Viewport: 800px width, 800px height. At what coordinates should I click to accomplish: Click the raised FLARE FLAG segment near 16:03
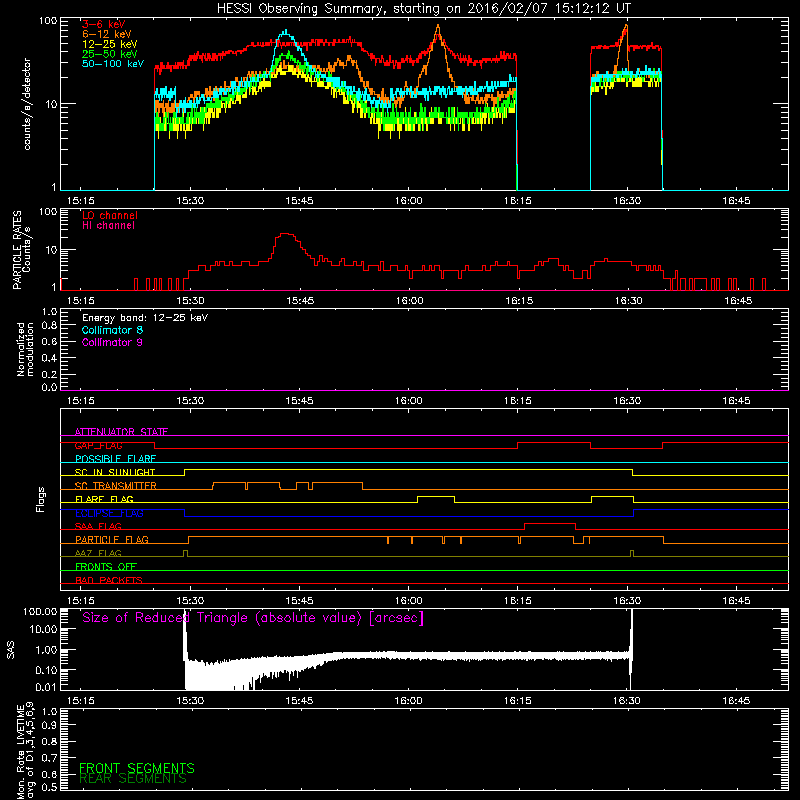coord(436,496)
